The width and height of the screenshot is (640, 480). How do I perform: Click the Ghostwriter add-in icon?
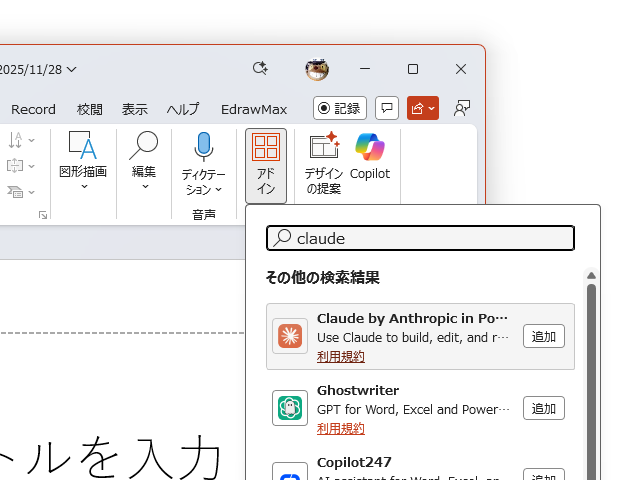pyautogui.click(x=290, y=408)
